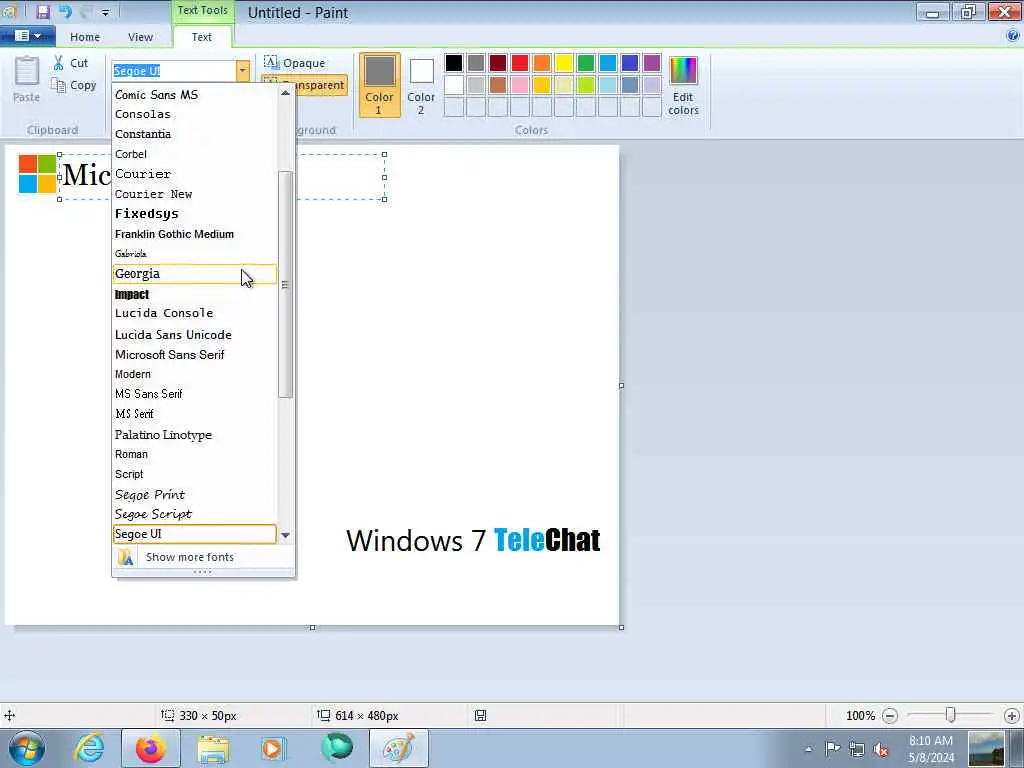The height and width of the screenshot is (768, 1024).
Task: Choose the highlighted Georgia font
Action: click(195, 274)
